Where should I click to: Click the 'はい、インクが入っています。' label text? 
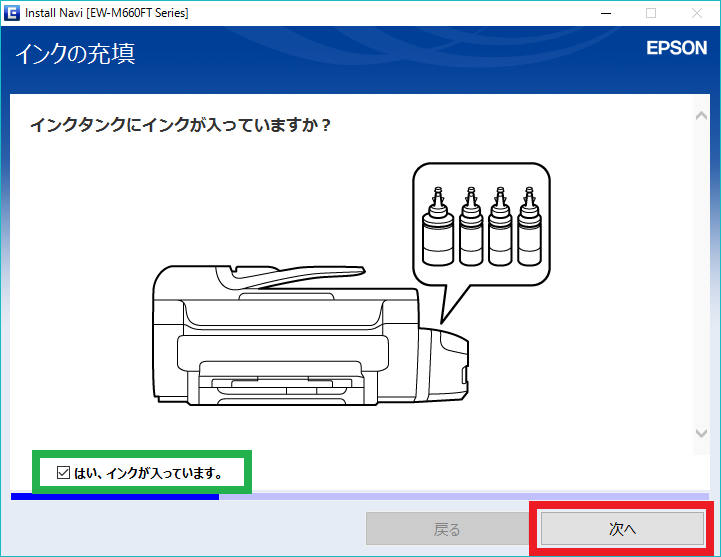pyautogui.click(x=148, y=472)
